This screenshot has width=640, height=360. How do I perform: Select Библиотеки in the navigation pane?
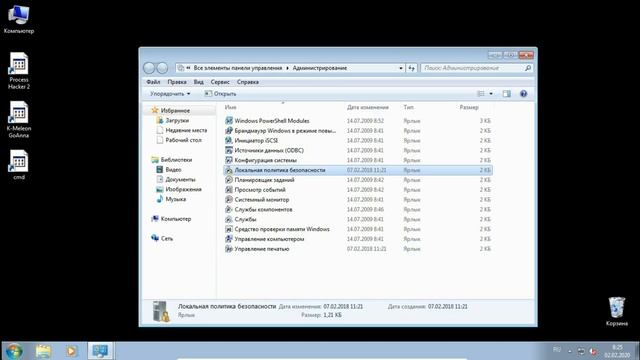(176, 160)
